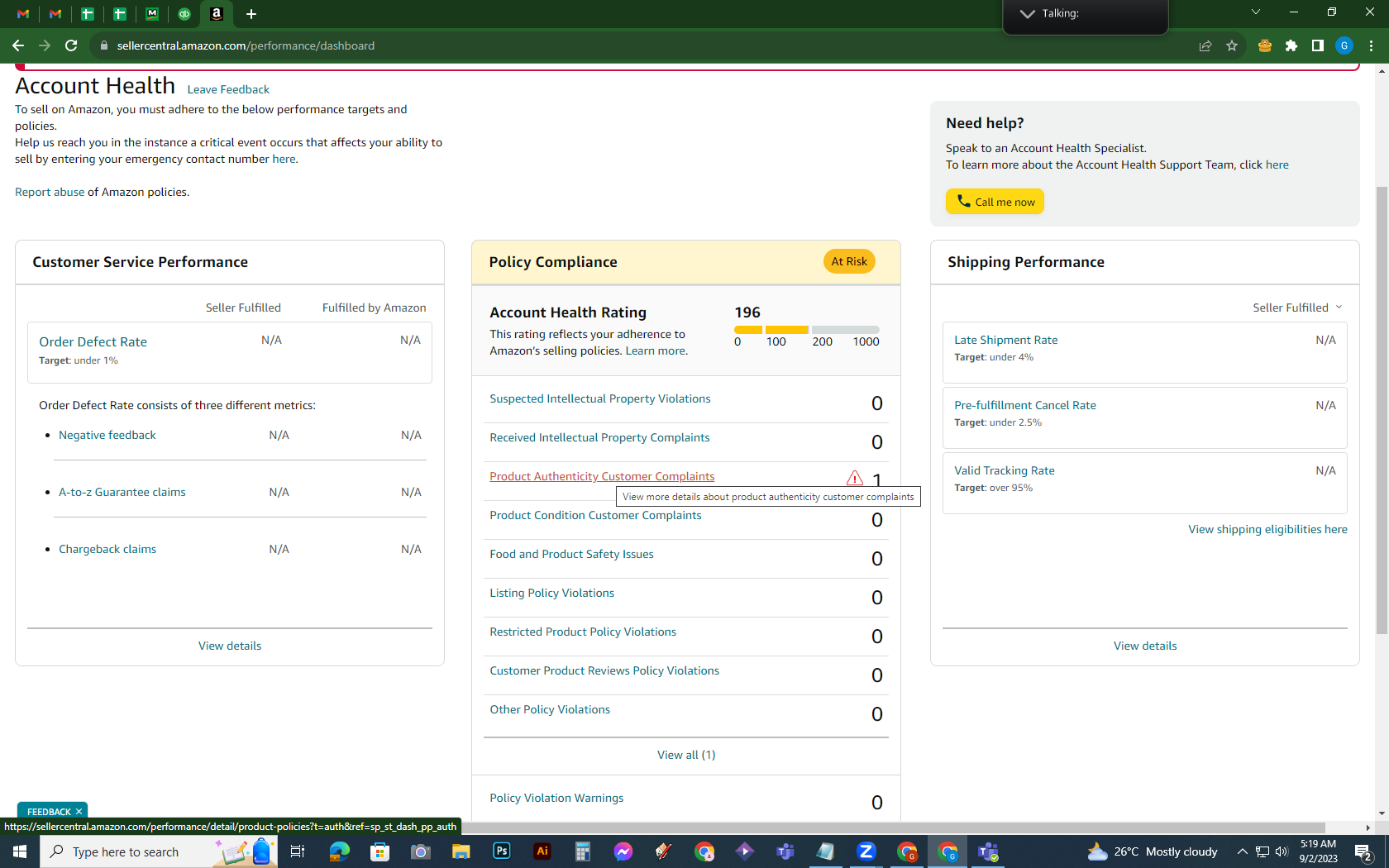The image size is (1389, 868).
Task: Close the FEEDBACK widget
Action: (x=79, y=812)
